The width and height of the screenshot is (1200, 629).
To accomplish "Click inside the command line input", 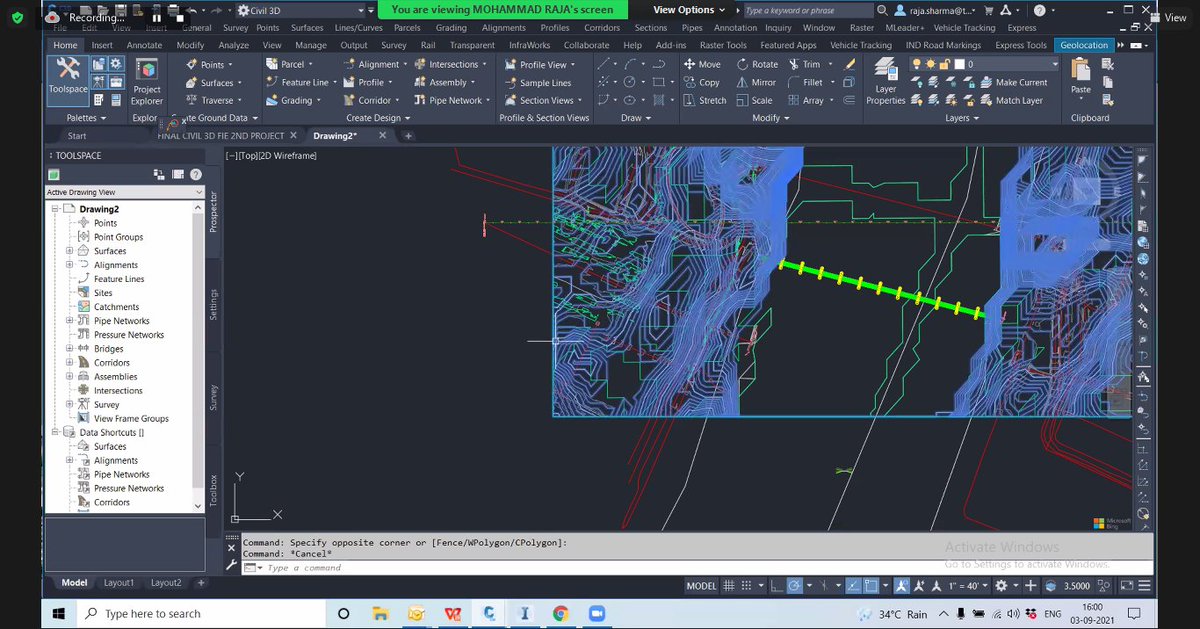I will [x=400, y=566].
